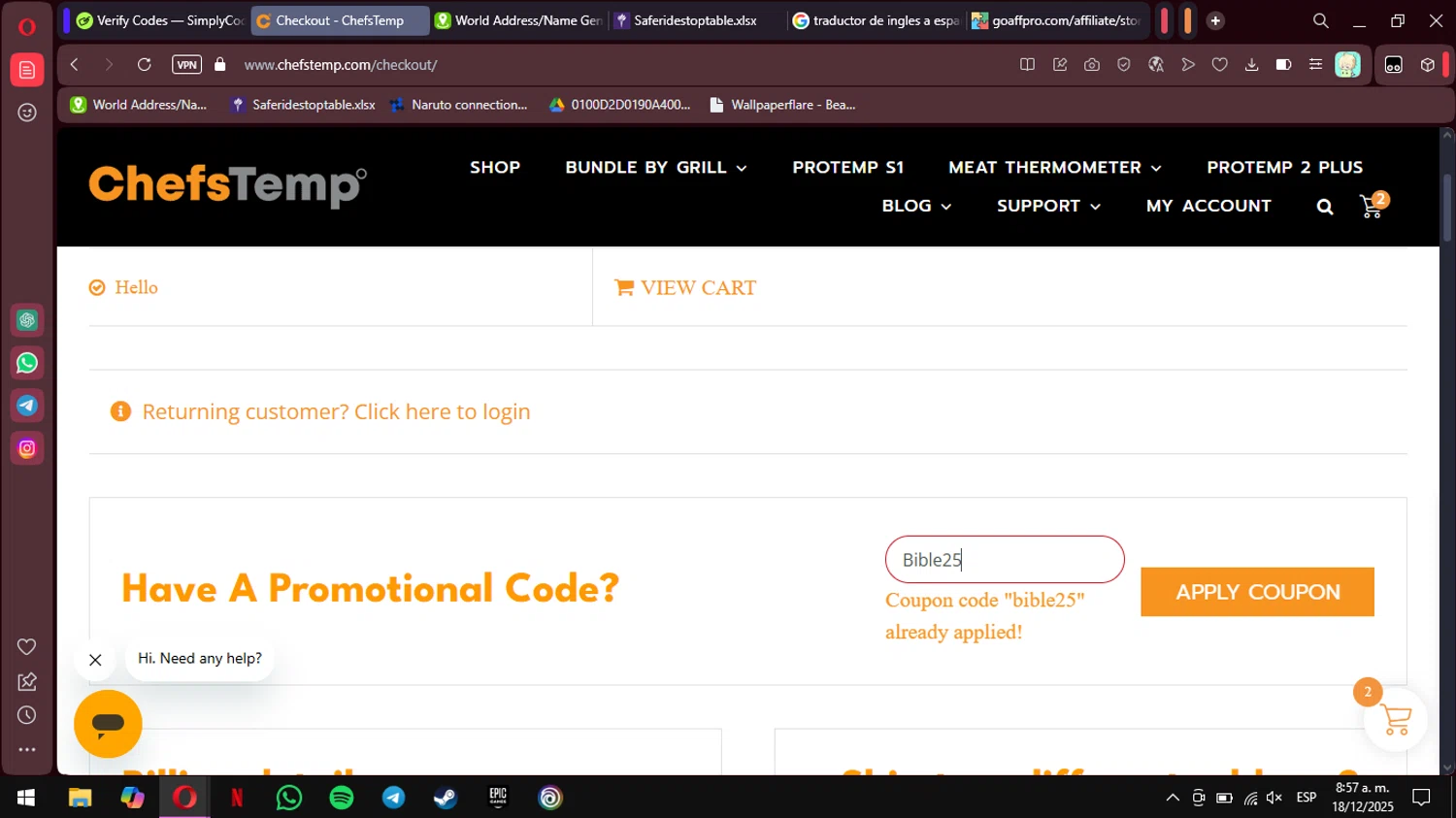Screen dimensions: 1456x818
Task: Click the promotional code input field
Action: 1005,560
